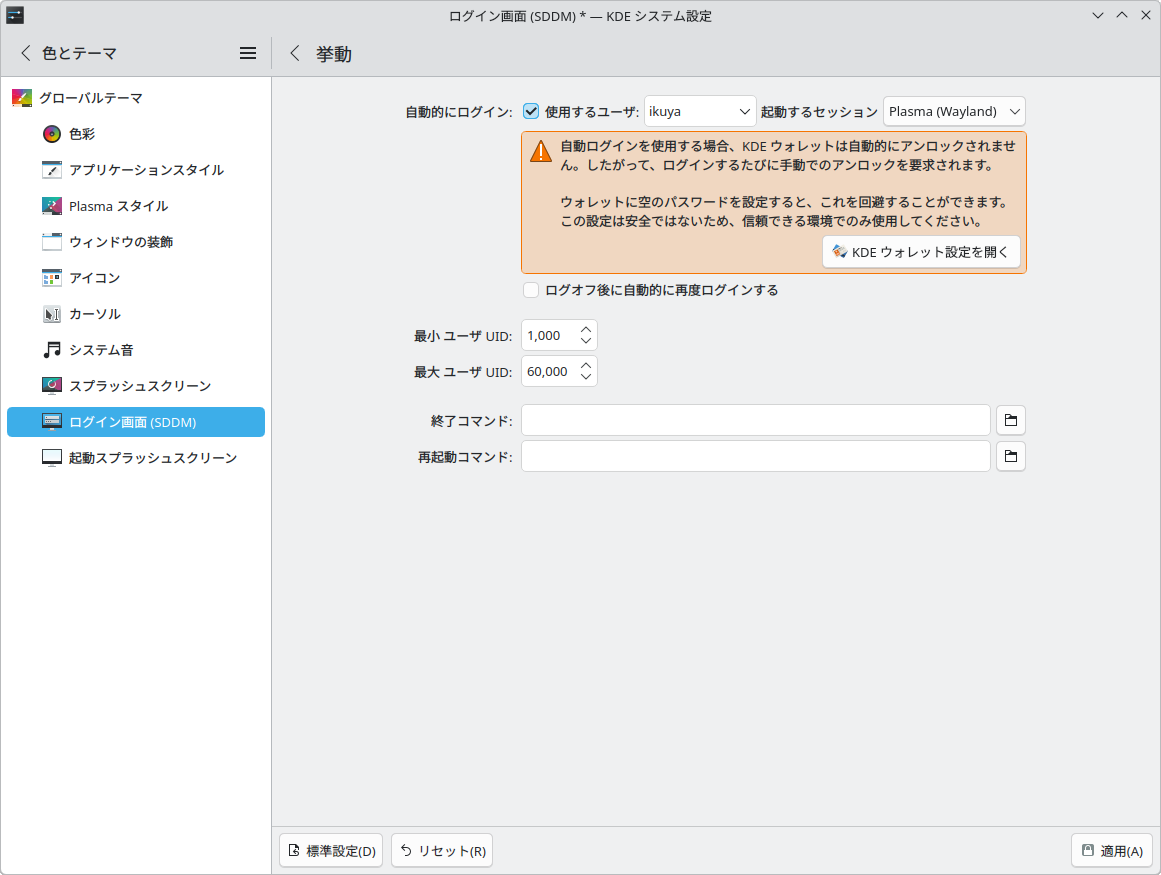Open the 使用するユーザ dropdown showing ikuya
The image size is (1161, 875).
click(x=700, y=112)
